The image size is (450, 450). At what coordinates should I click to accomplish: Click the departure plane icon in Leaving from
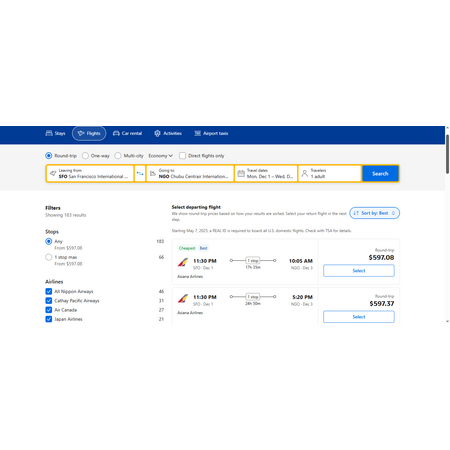(x=53, y=173)
